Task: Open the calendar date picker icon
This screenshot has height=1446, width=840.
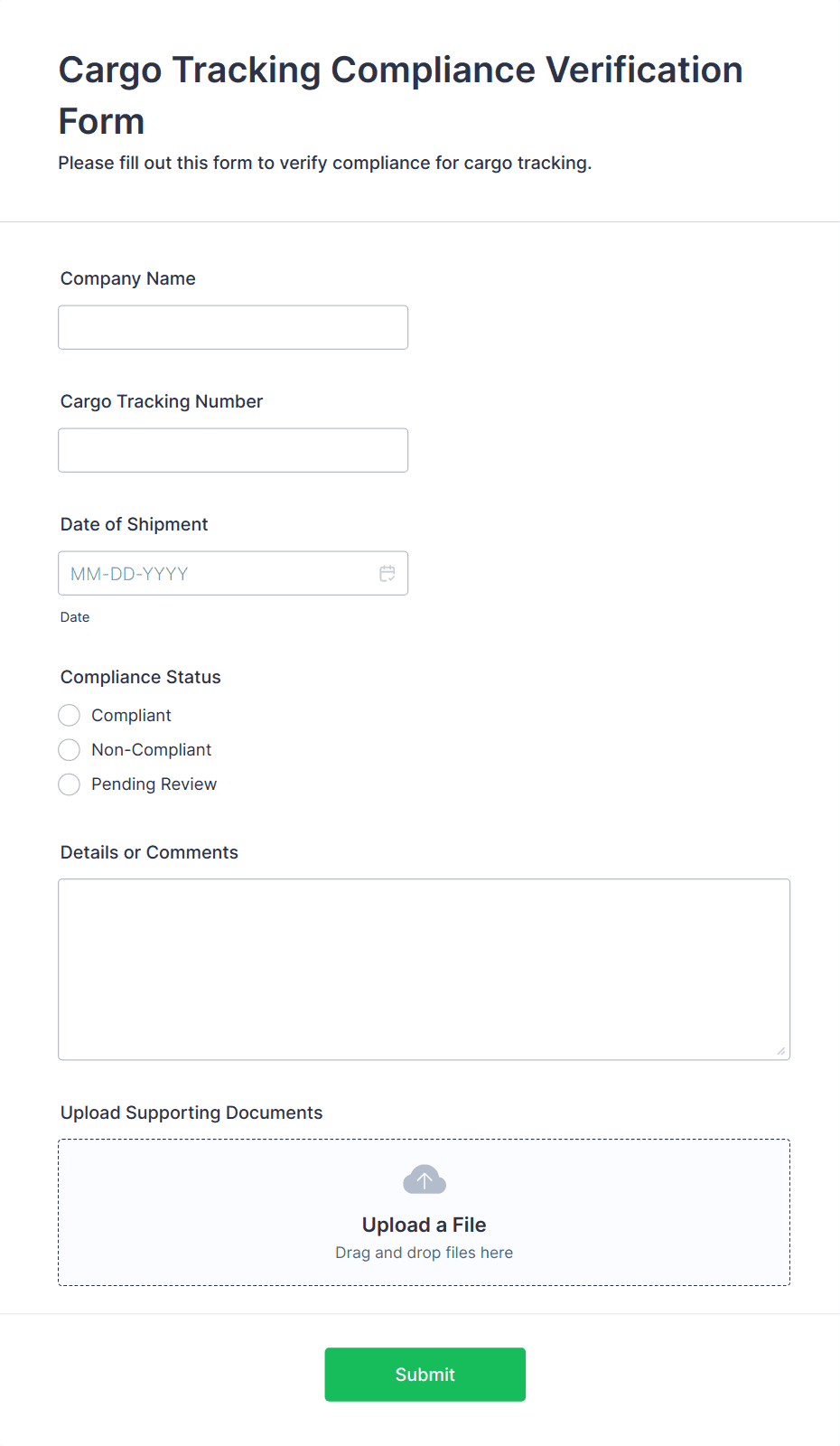Action: pos(387,573)
